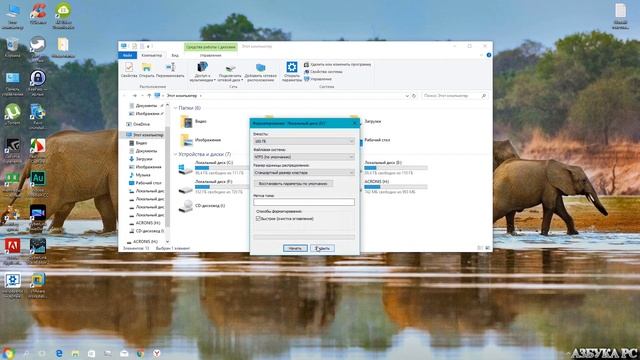Click forward navigation arrow in Explorer
The image size is (640, 360).
pyautogui.click(x=134, y=96)
